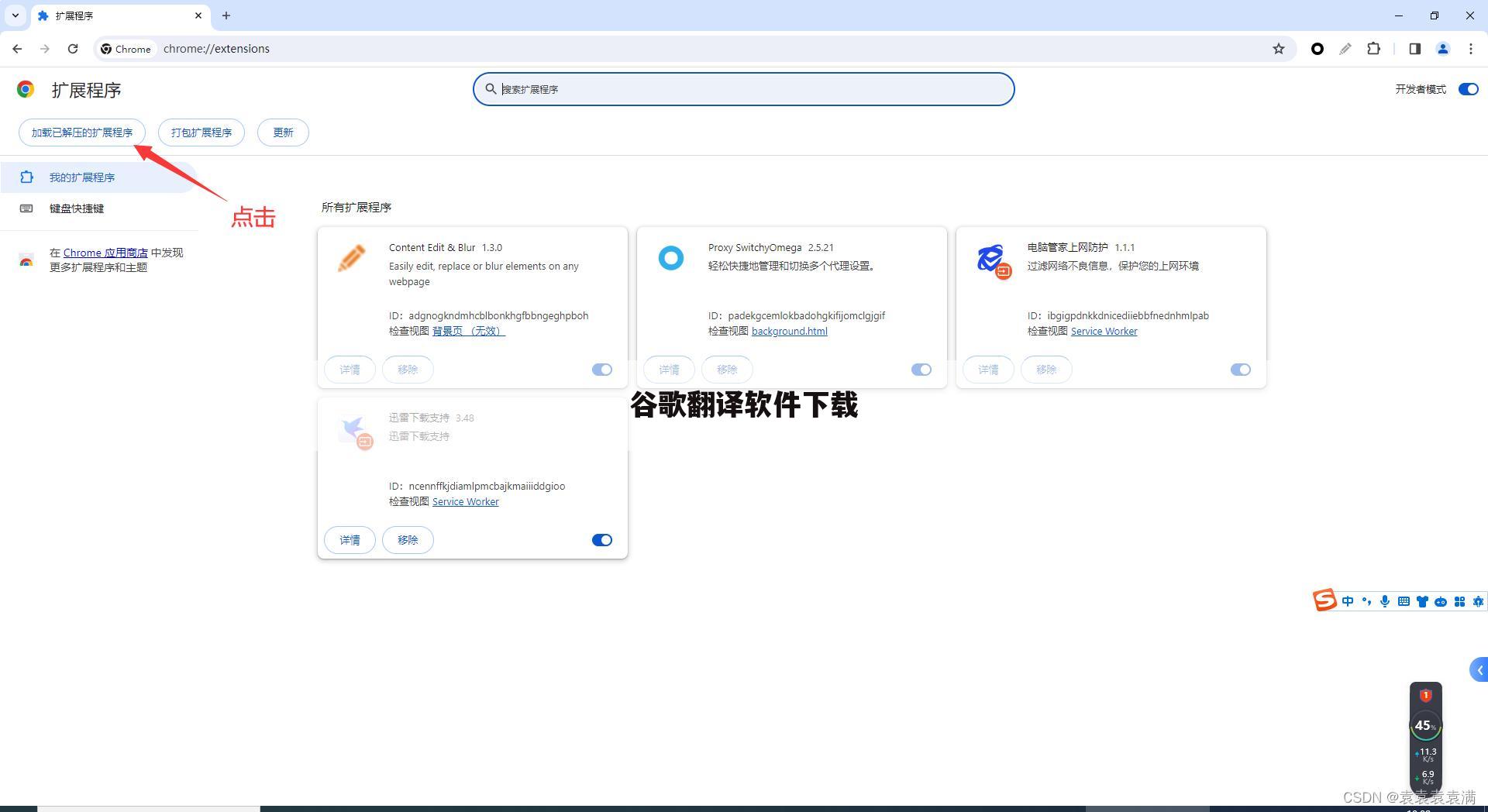
Task: Click the Chrome Web Store rainbow icon
Action: [26, 260]
